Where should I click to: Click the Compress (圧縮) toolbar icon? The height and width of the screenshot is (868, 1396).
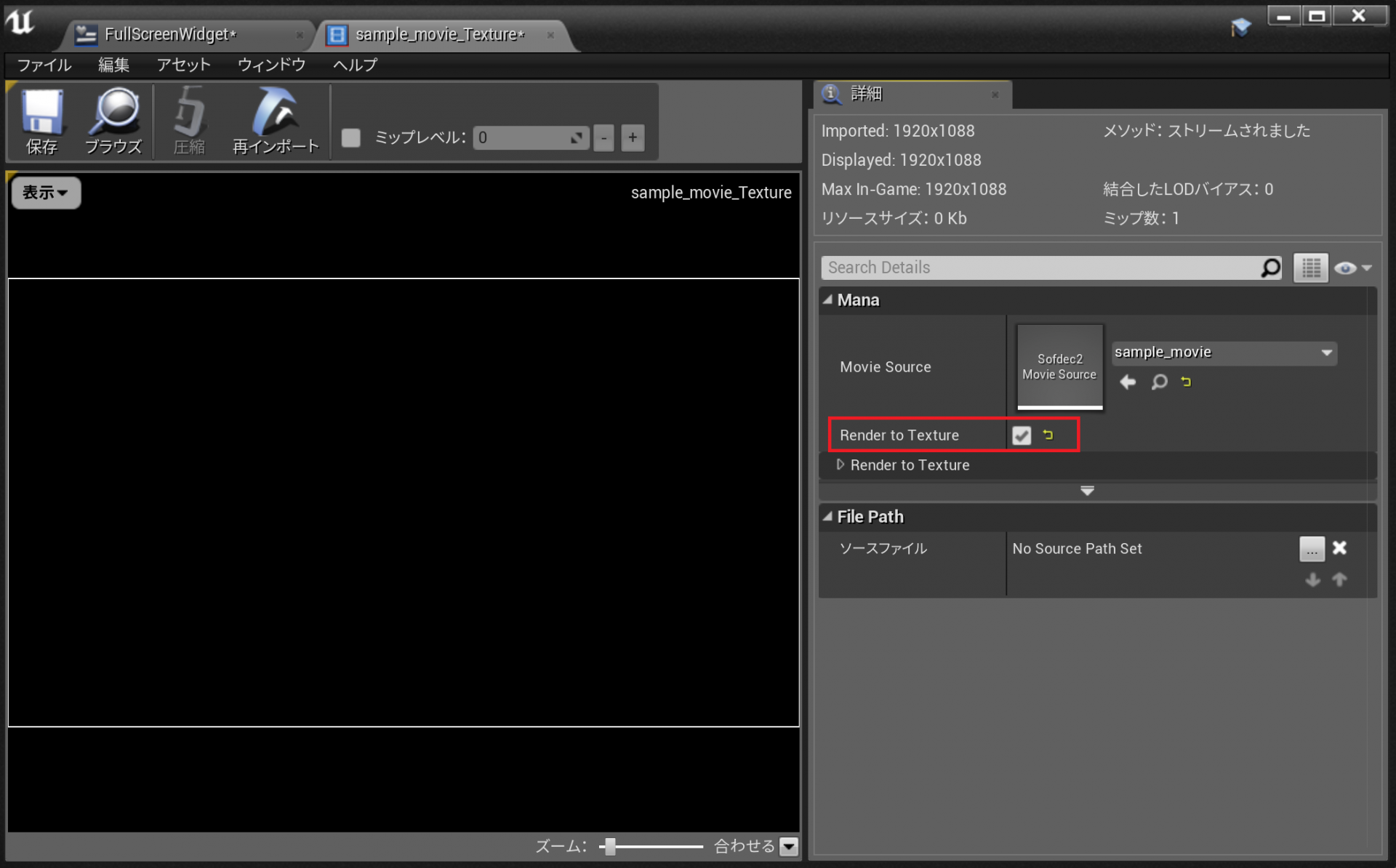pos(189,121)
